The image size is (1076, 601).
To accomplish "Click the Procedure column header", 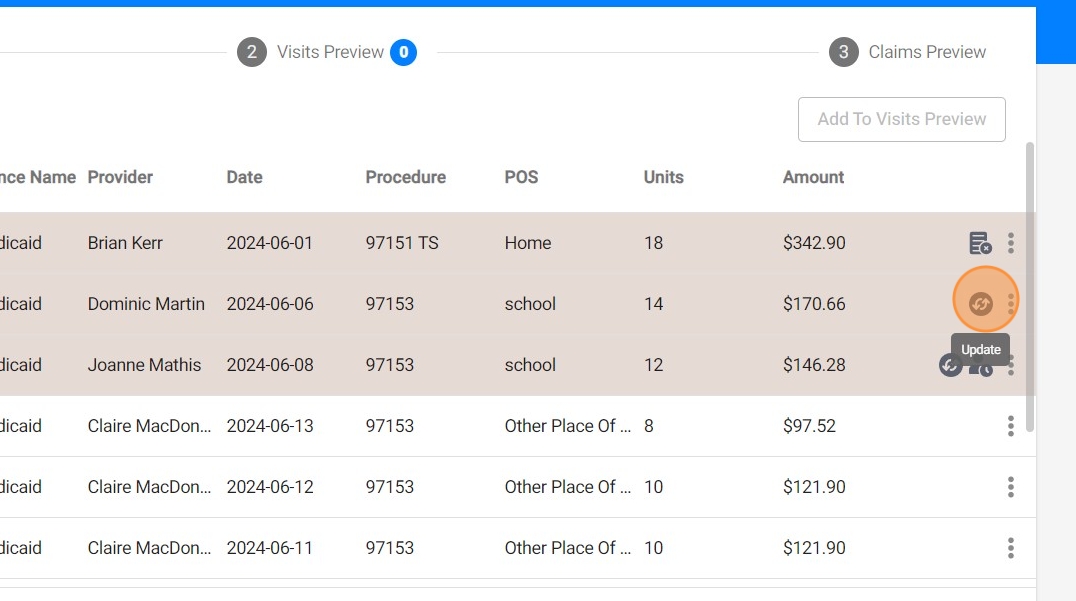I will tap(405, 177).
